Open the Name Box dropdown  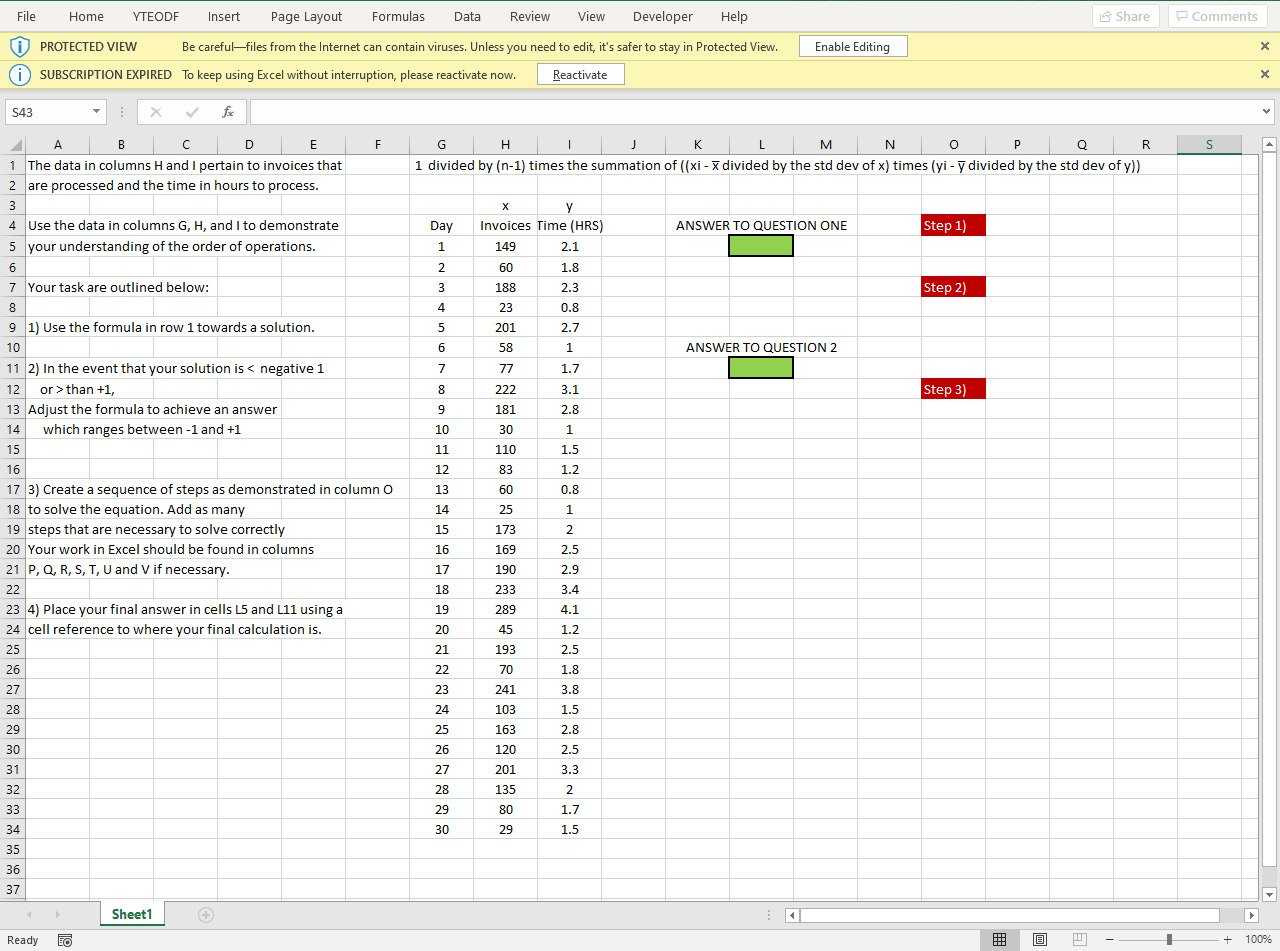[95, 111]
